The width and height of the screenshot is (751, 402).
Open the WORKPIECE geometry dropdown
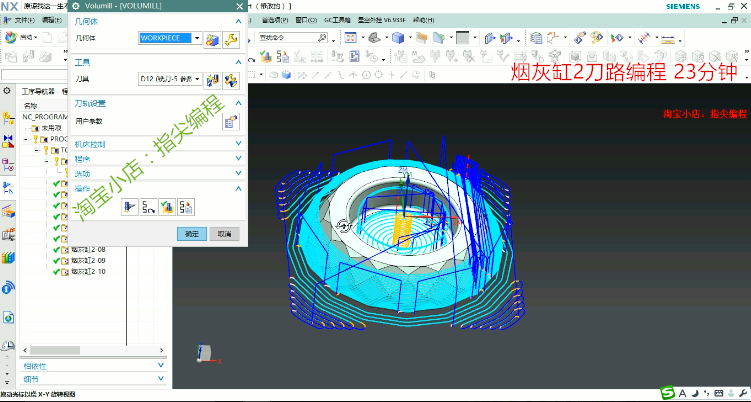pos(197,38)
